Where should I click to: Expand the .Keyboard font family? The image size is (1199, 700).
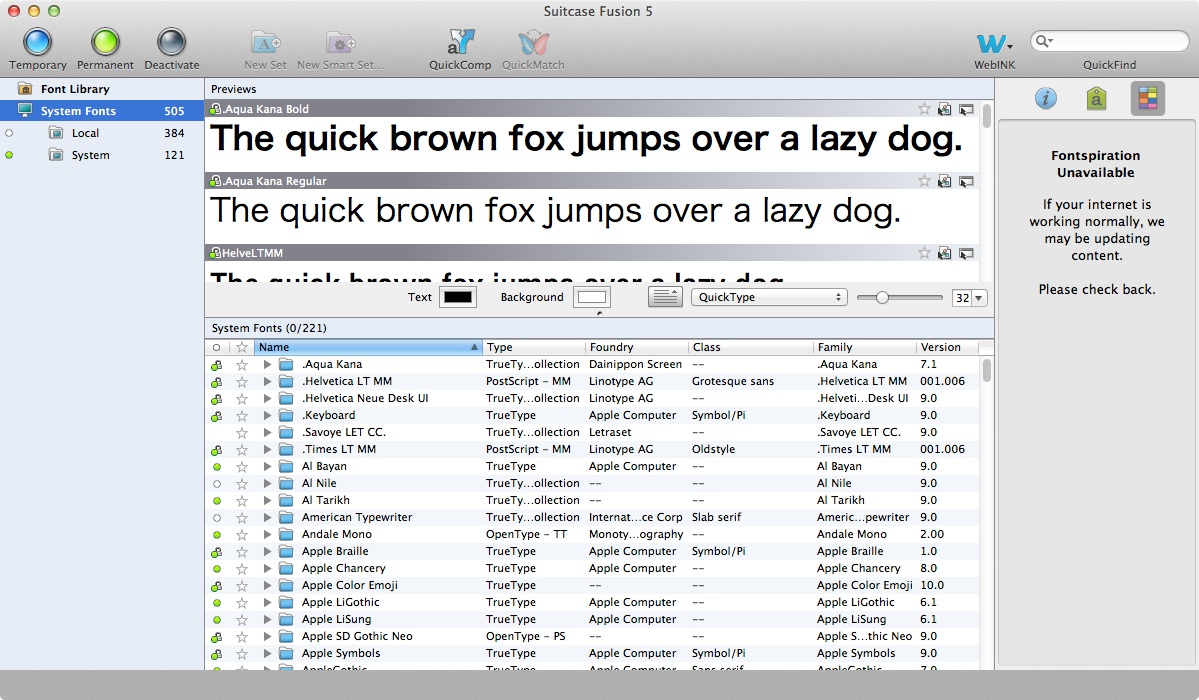pyautogui.click(x=267, y=415)
